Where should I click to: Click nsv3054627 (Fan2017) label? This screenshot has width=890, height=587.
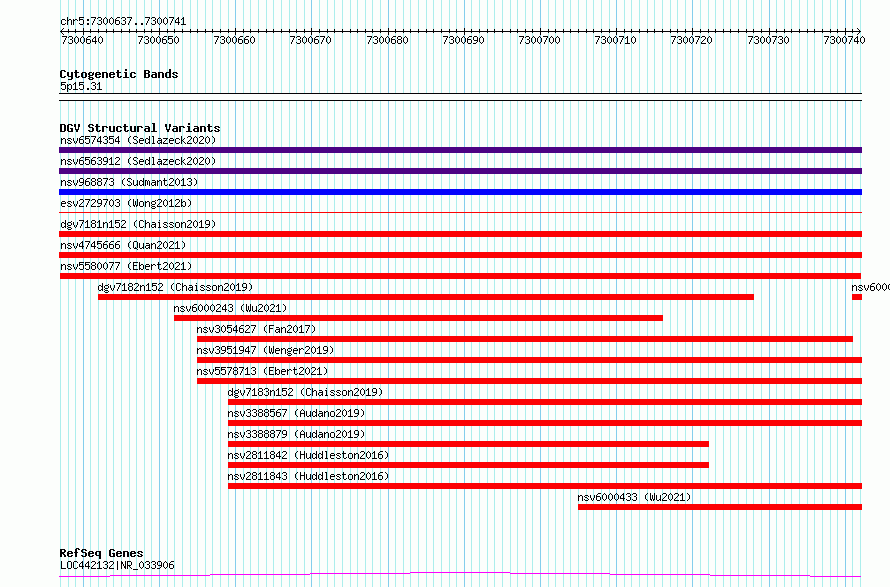tap(256, 329)
